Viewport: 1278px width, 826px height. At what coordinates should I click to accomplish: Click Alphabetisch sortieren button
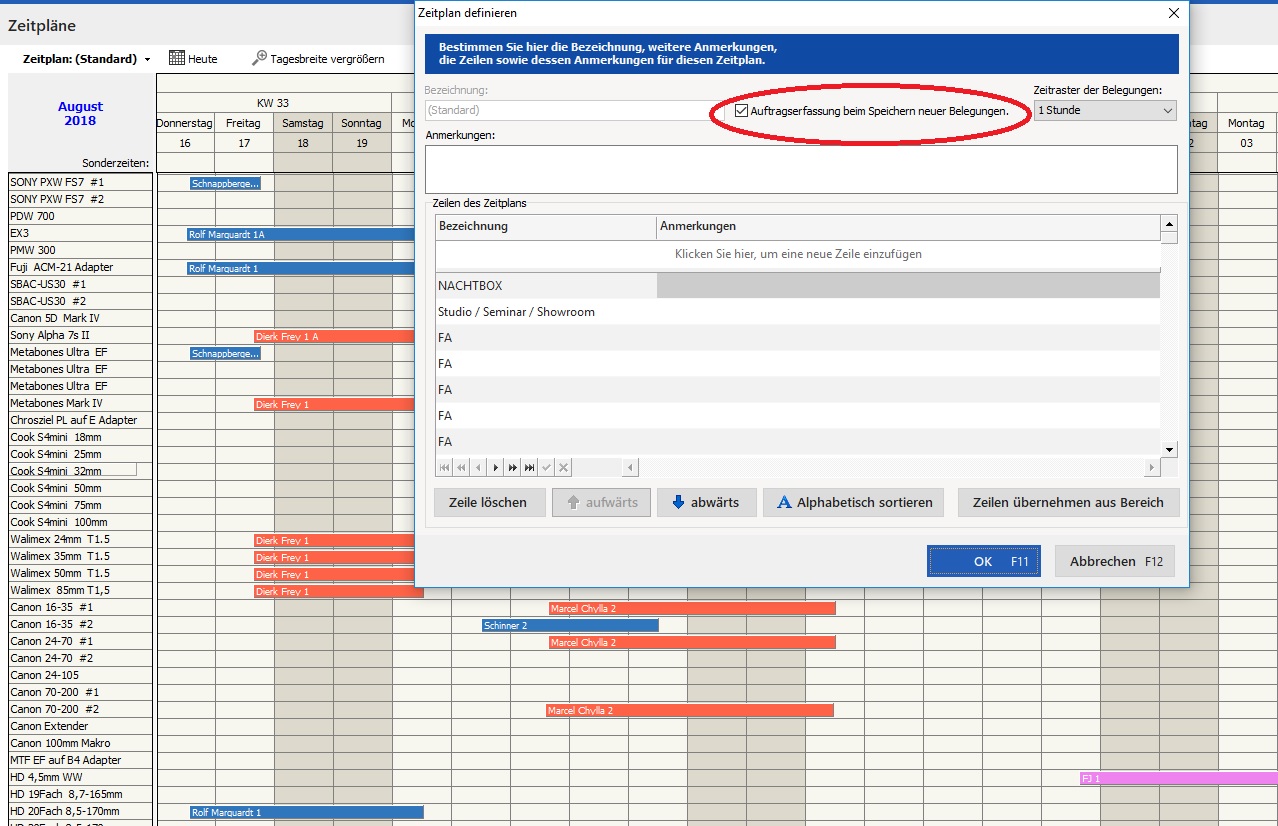click(x=855, y=502)
